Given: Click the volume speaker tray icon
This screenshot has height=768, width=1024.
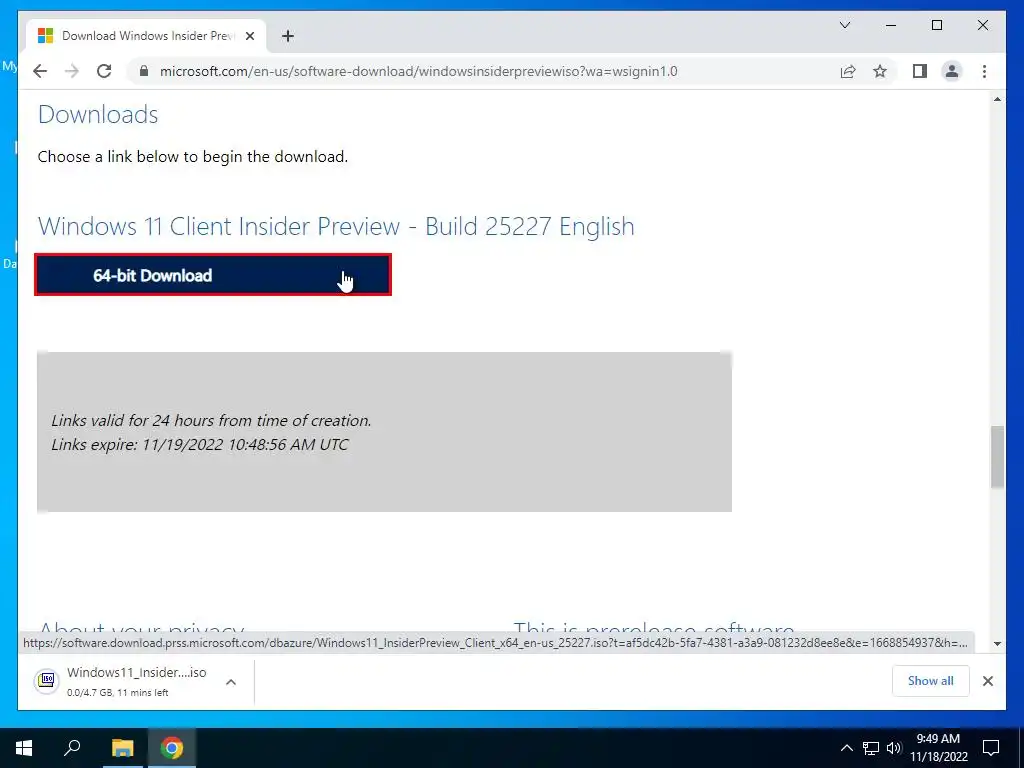Looking at the screenshot, I should click(x=894, y=748).
